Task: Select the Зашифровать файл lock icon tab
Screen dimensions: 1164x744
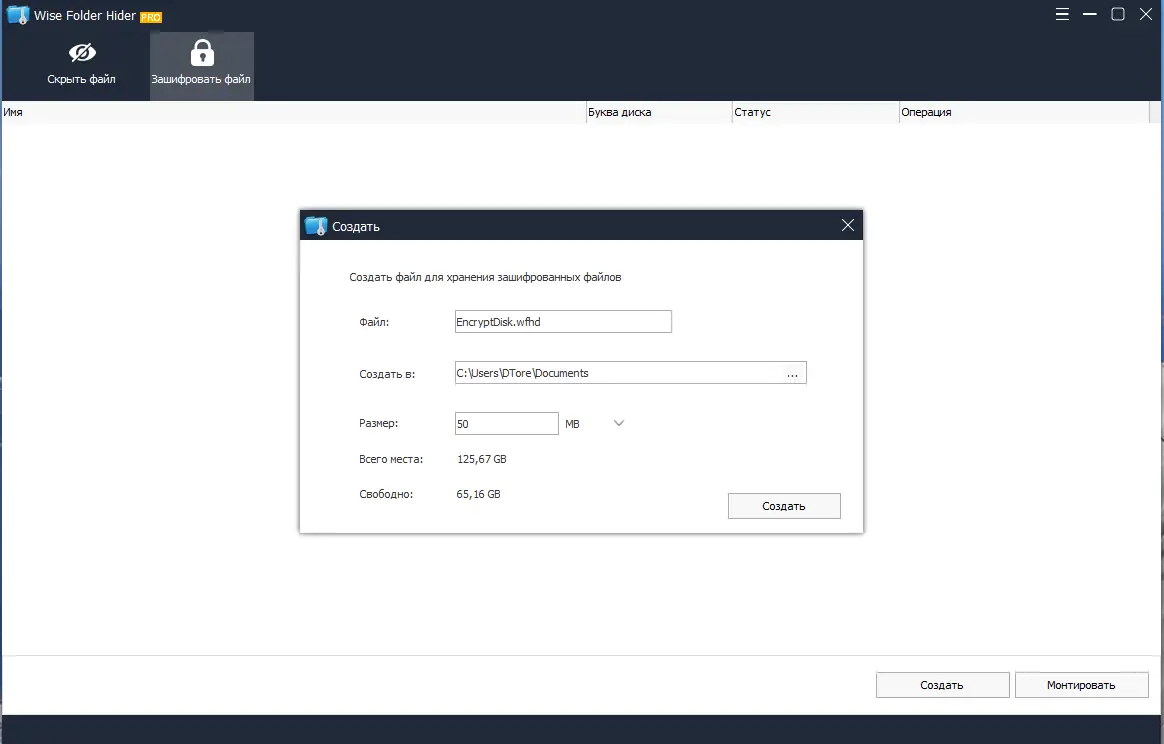Action: click(201, 65)
